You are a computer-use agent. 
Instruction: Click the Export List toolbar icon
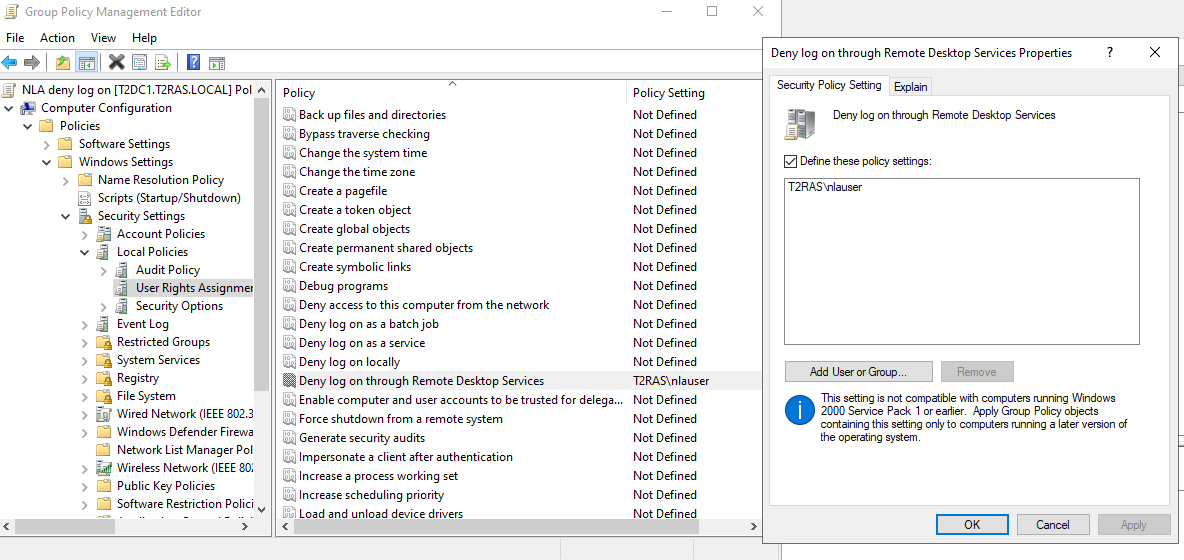[x=163, y=62]
